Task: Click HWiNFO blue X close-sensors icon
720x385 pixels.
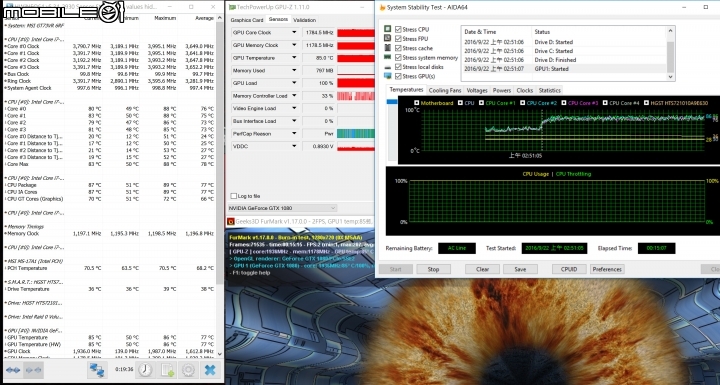Action: pyautogui.click(x=210, y=370)
